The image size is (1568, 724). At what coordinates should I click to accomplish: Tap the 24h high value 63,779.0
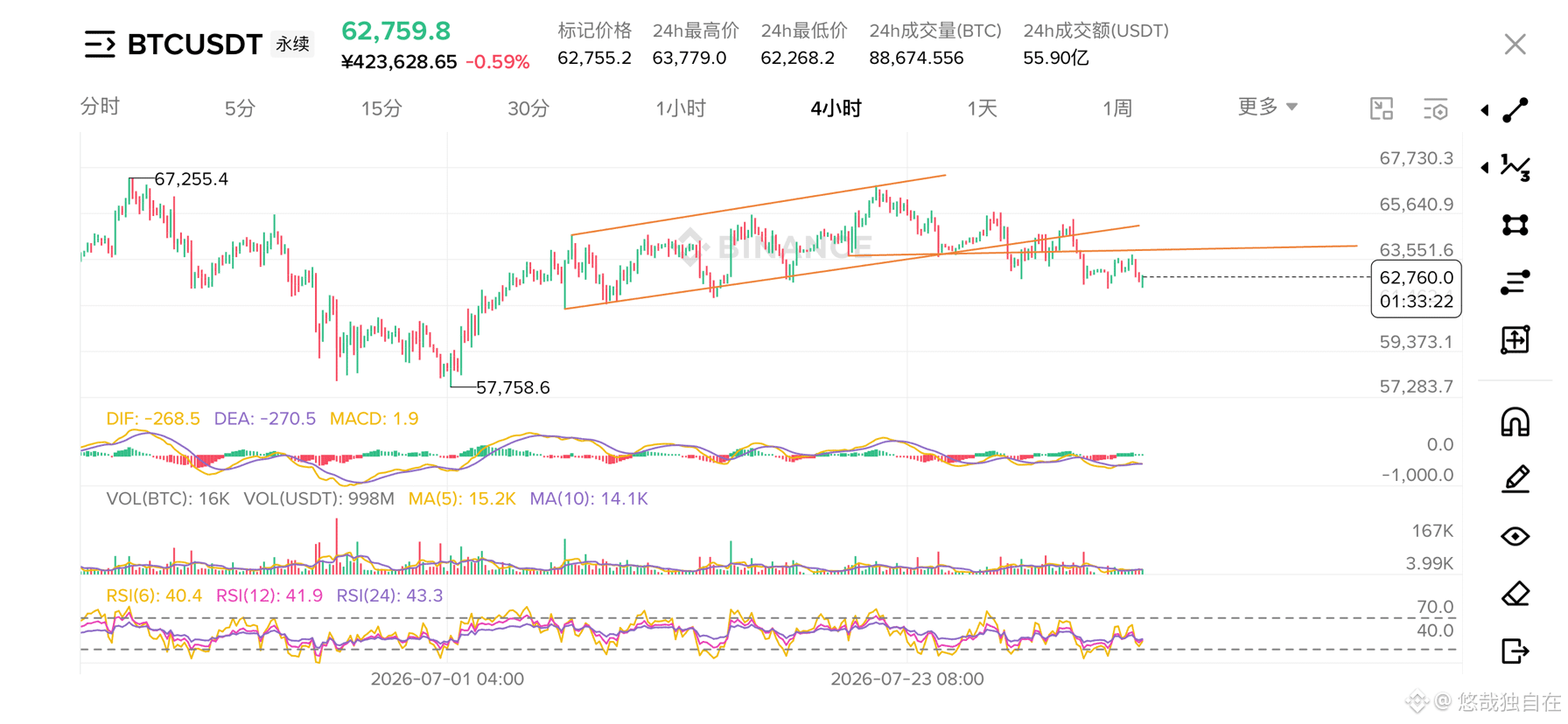point(689,58)
